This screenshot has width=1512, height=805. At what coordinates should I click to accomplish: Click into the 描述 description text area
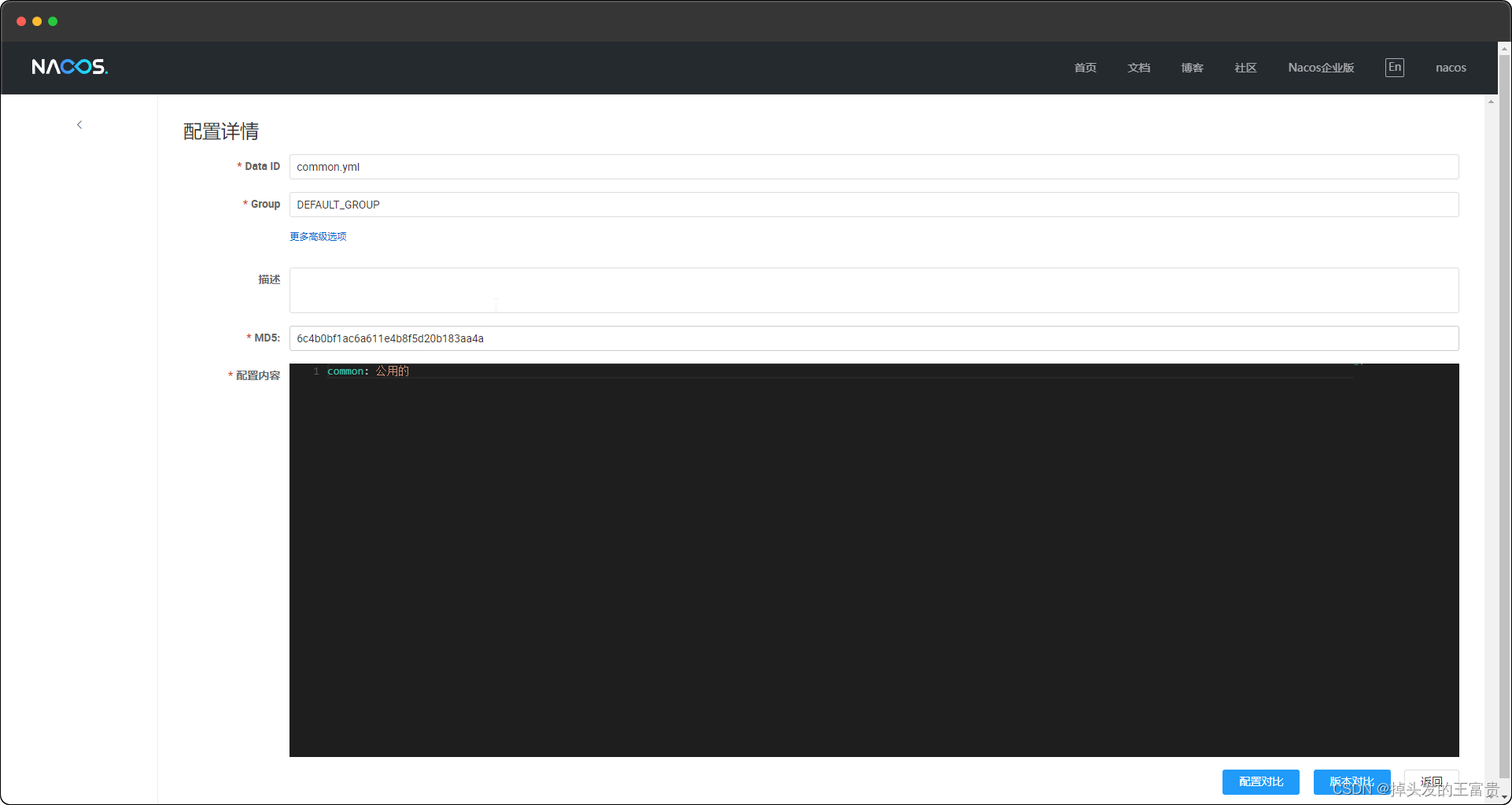pos(874,290)
